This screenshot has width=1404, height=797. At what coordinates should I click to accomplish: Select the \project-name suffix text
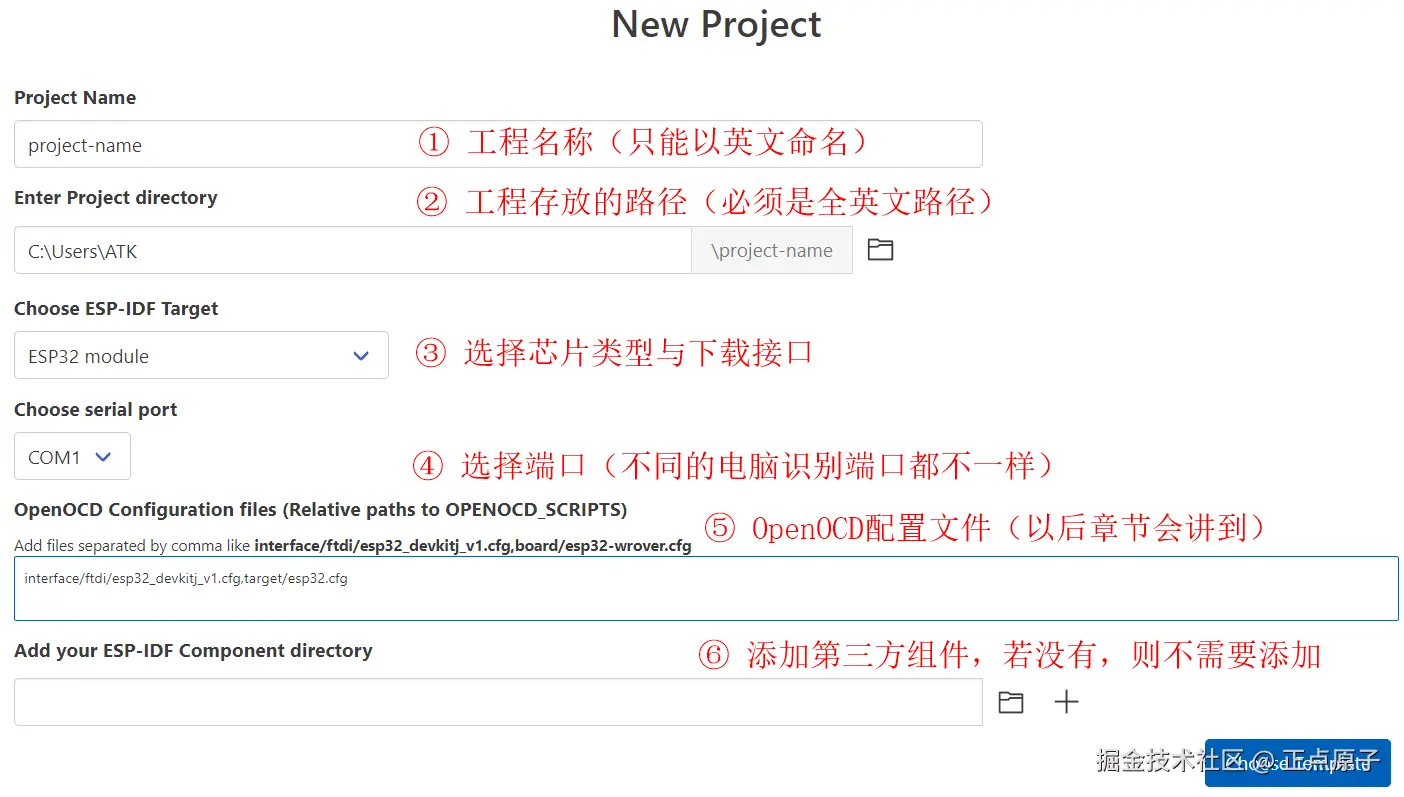point(772,251)
